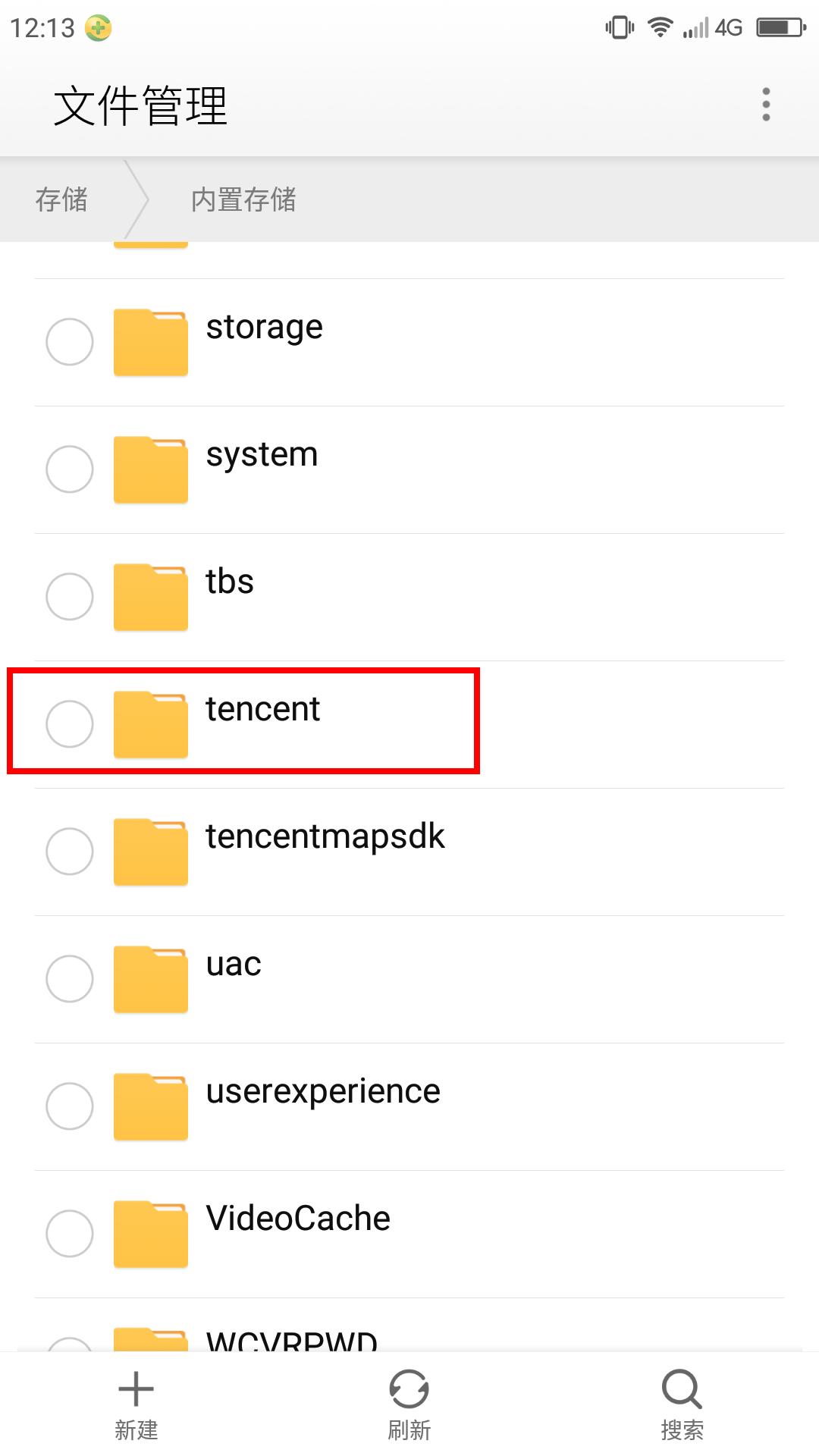Image resolution: width=819 pixels, height=1456 pixels.
Task: Tap the 新建 plus icon
Action: pyautogui.click(x=136, y=1389)
